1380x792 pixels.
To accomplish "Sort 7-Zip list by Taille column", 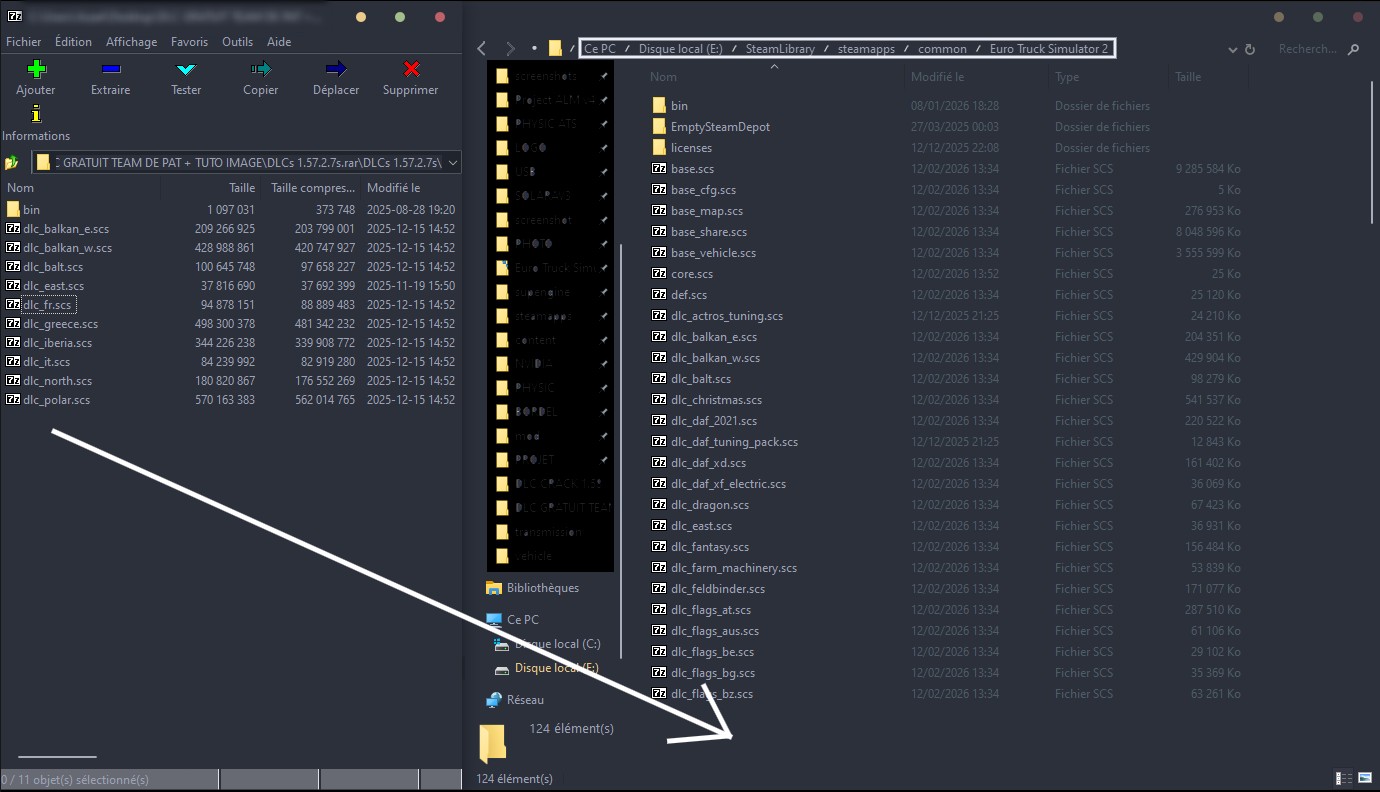I will [x=242, y=187].
